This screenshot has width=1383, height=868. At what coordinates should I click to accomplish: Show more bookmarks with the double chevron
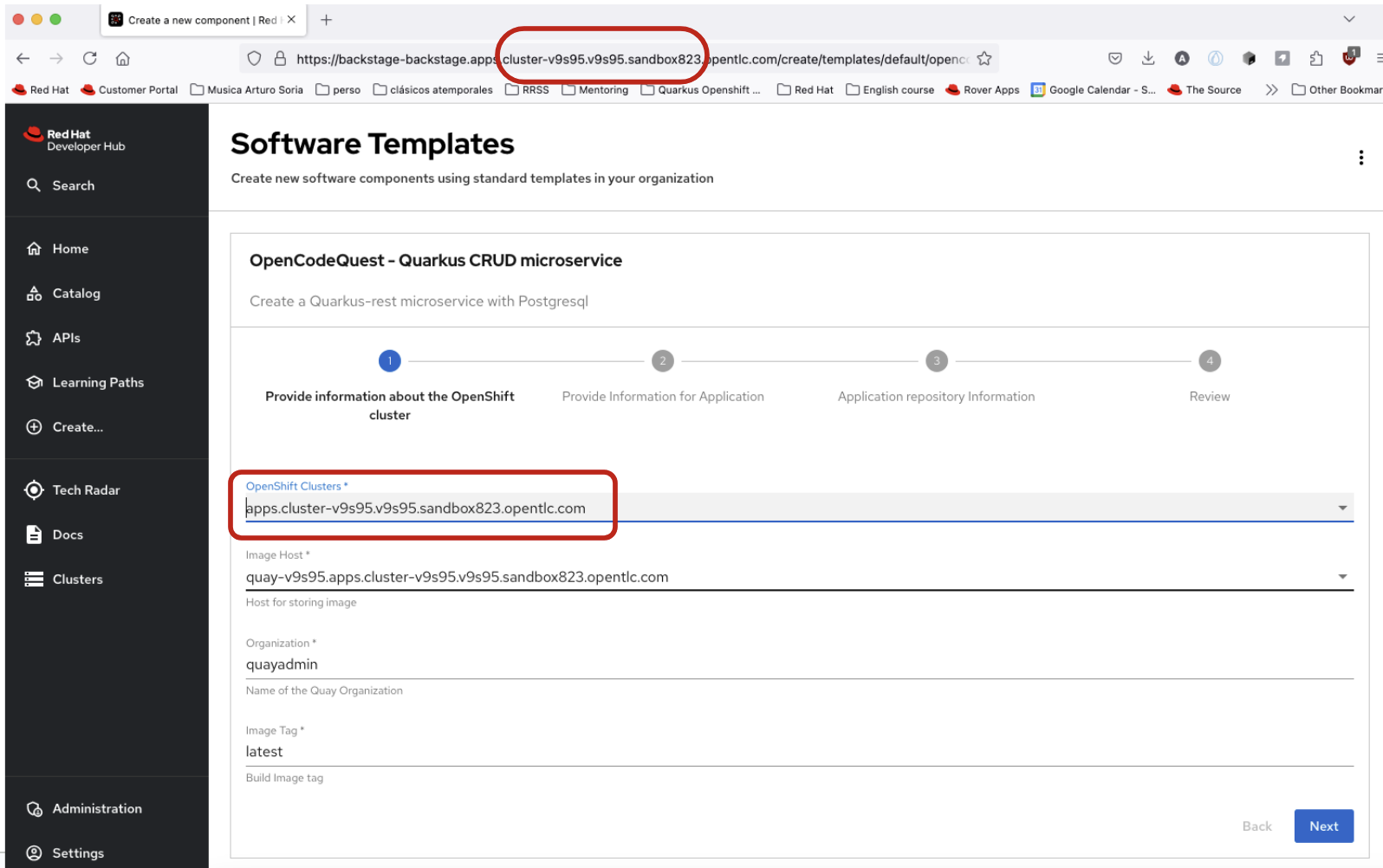tap(1271, 90)
